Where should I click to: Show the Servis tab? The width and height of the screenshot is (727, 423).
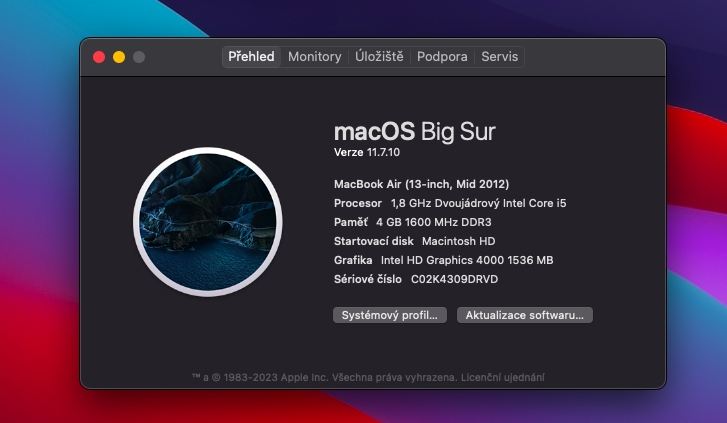click(x=500, y=57)
